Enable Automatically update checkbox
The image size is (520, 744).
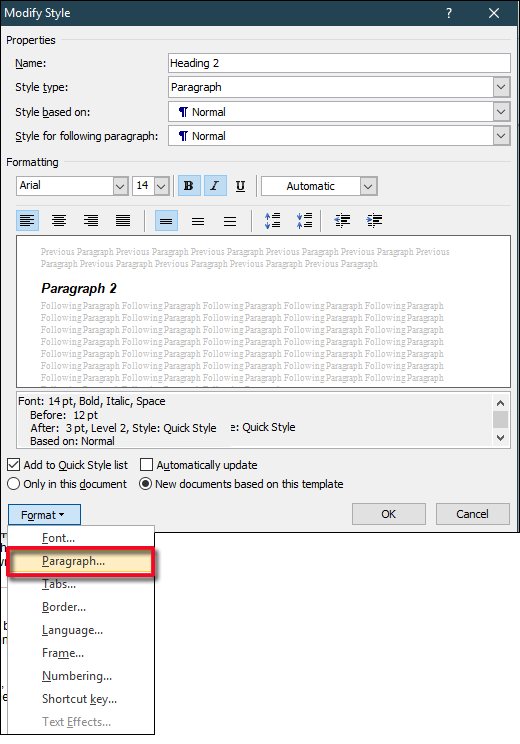pos(147,465)
